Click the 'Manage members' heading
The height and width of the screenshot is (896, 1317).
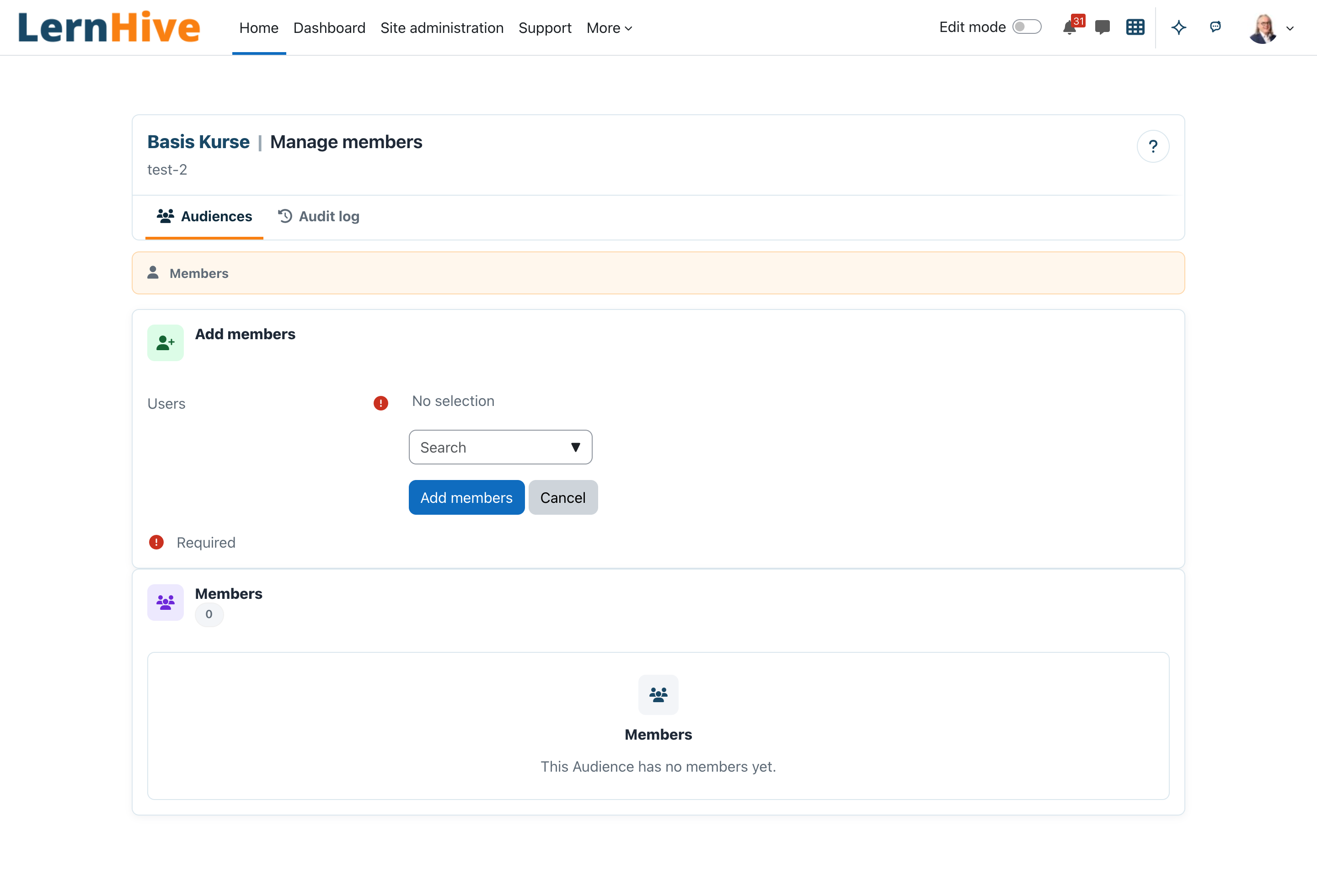click(346, 142)
